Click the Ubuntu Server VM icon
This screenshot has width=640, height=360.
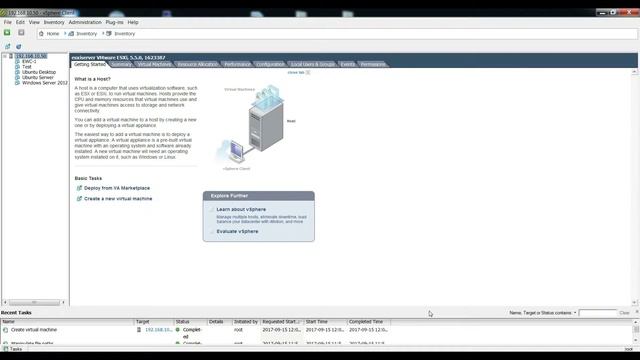(x=17, y=77)
